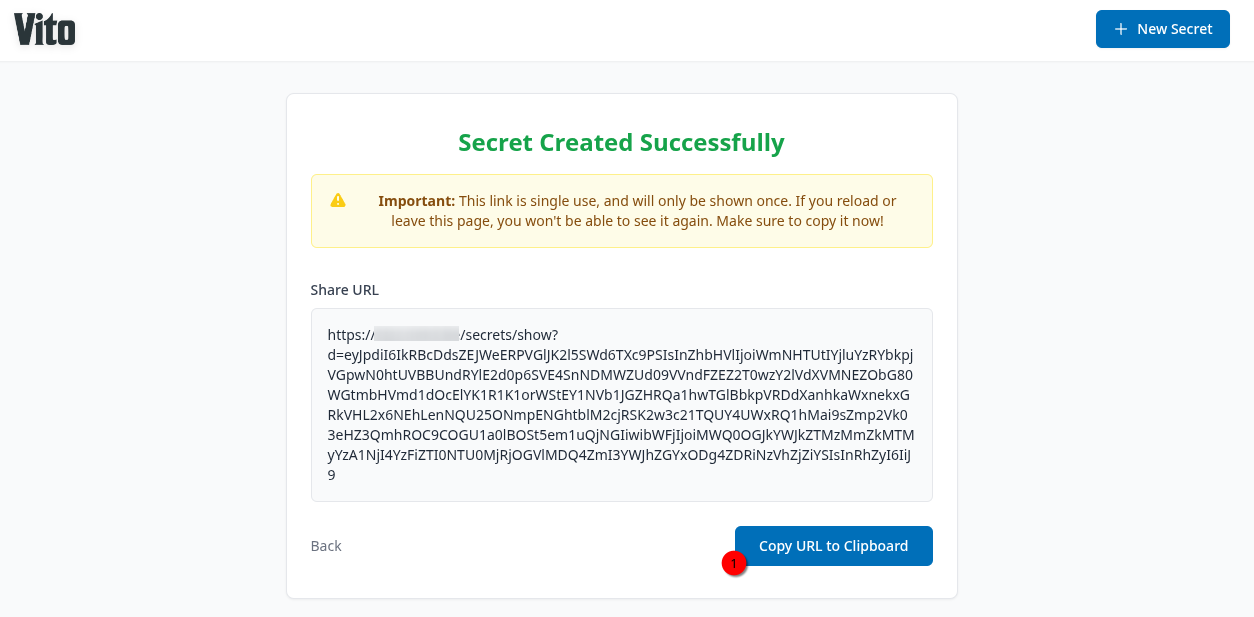Create a New Secret from header button
The width and height of the screenshot is (1254, 617).
pyautogui.click(x=1163, y=29)
